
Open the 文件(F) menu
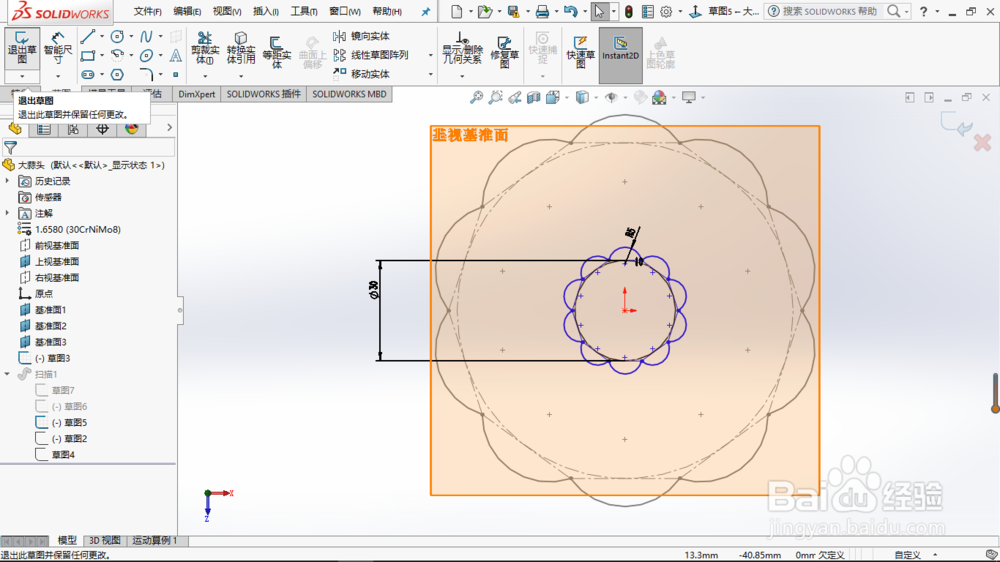coord(147,11)
